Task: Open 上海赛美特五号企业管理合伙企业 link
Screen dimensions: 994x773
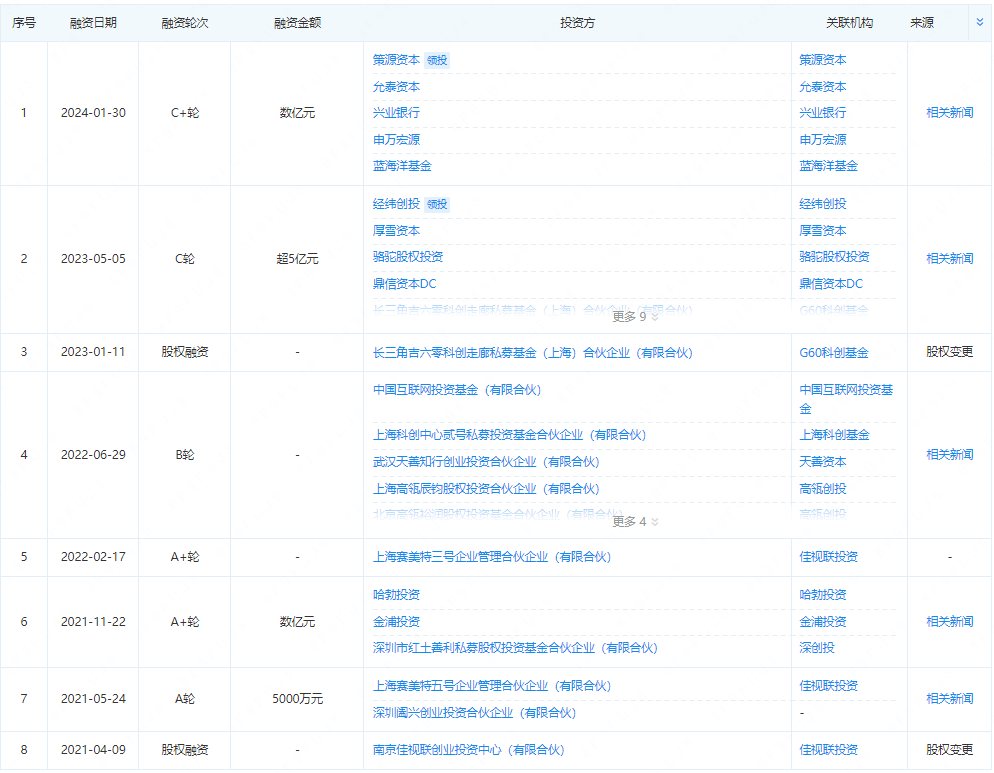Action: click(x=492, y=686)
